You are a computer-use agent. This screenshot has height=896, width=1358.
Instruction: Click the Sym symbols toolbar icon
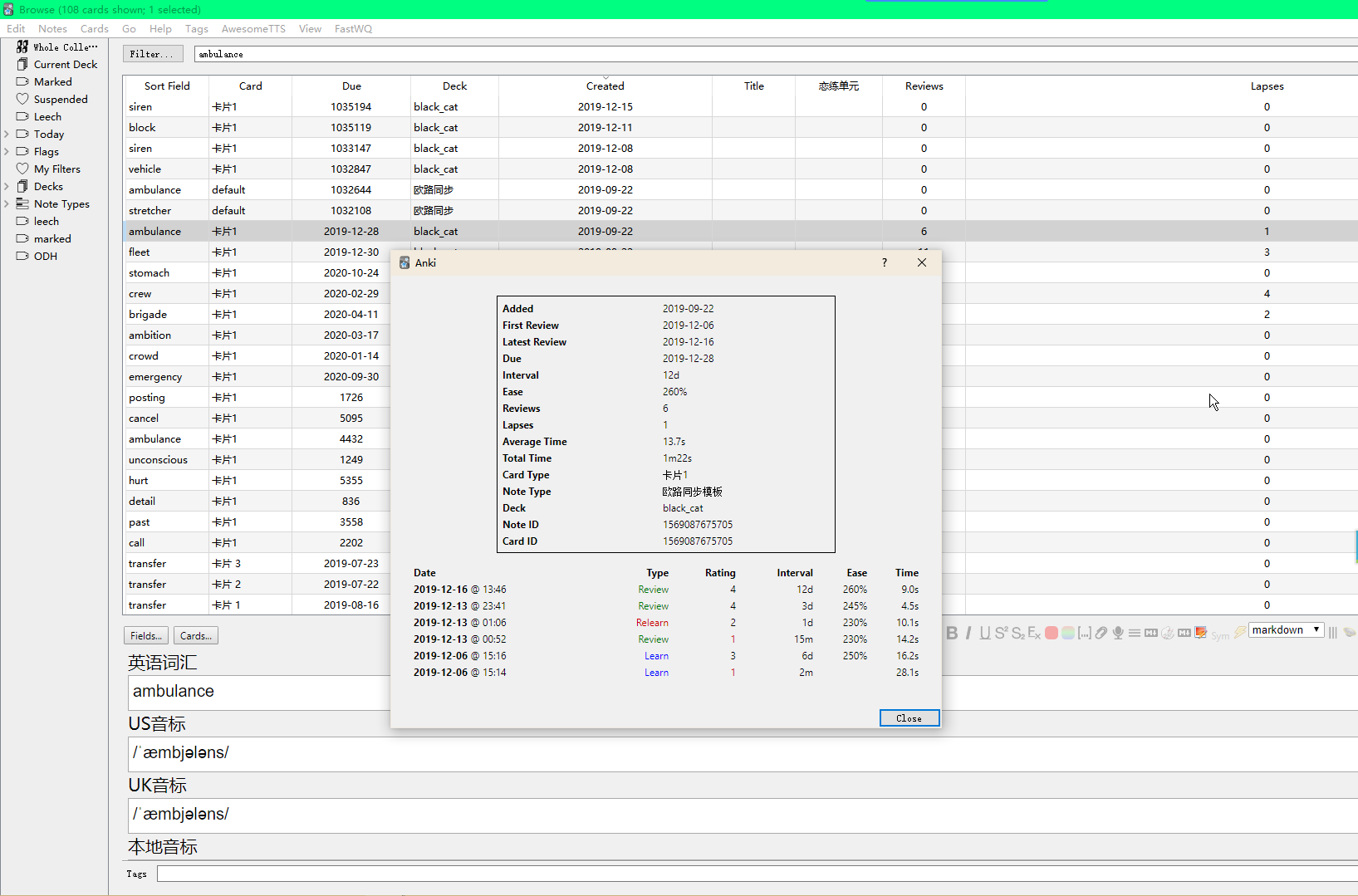click(x=1219, y=635)
